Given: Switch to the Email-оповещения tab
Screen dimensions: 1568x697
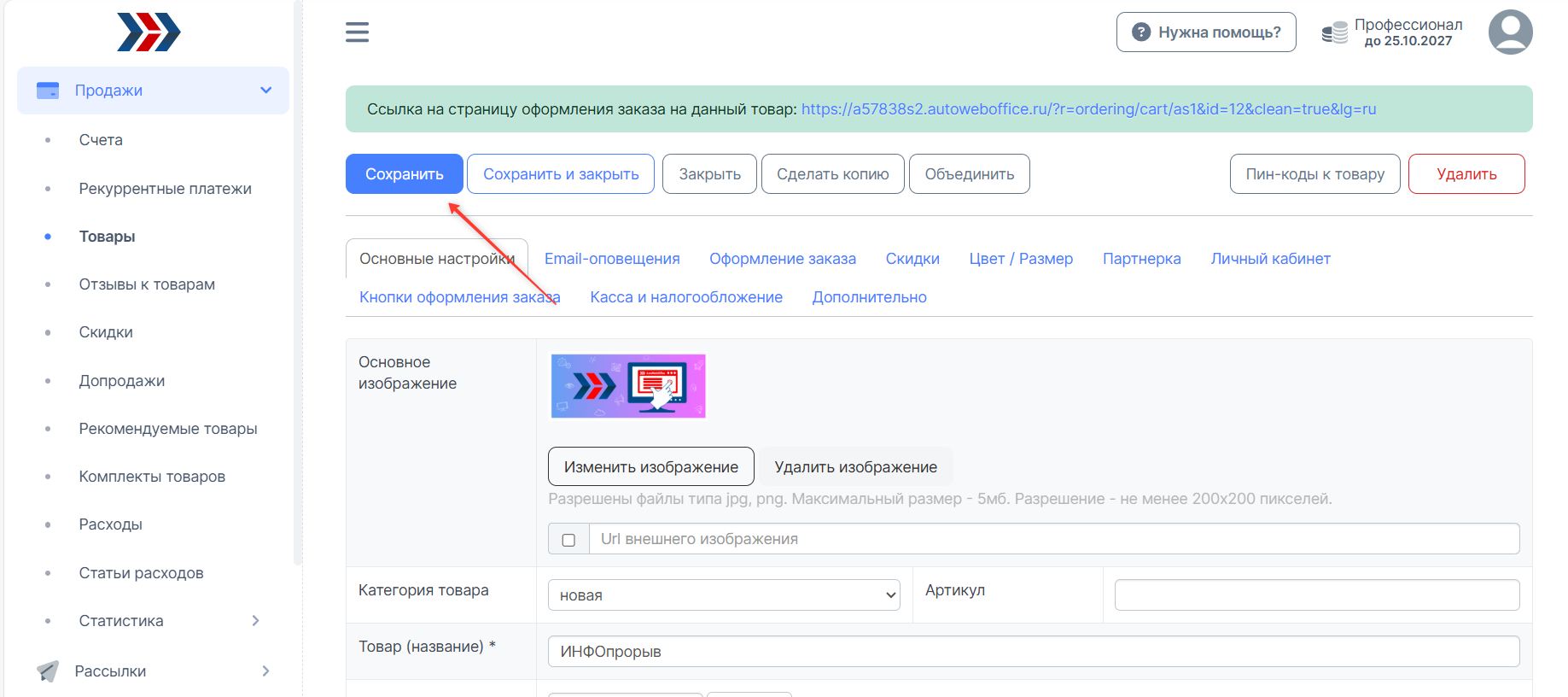Looking at the screenshot, I should click(x=612, y=259).
